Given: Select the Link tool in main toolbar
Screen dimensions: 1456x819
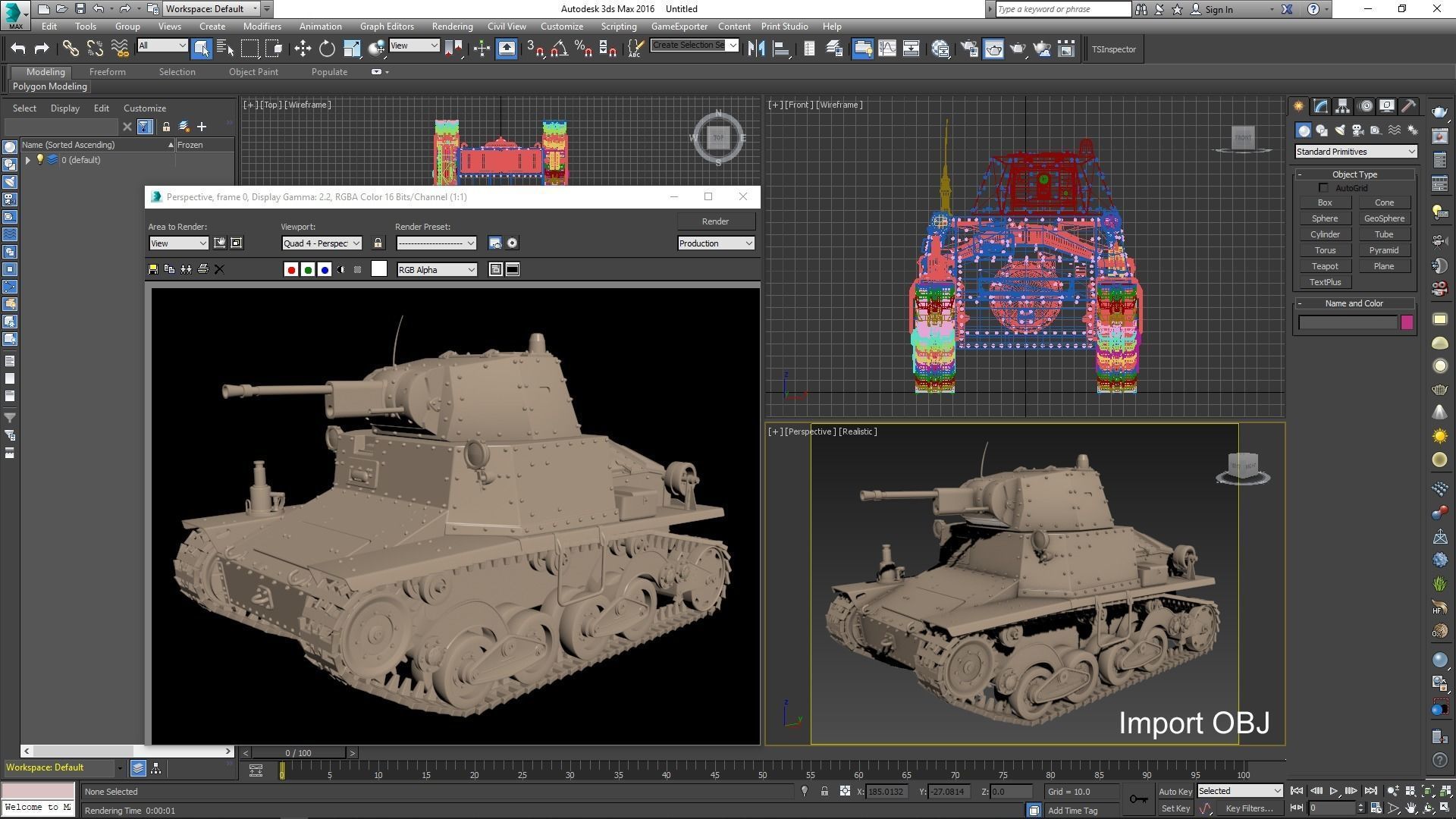Looking at the screenshot, I should (70, 49).
